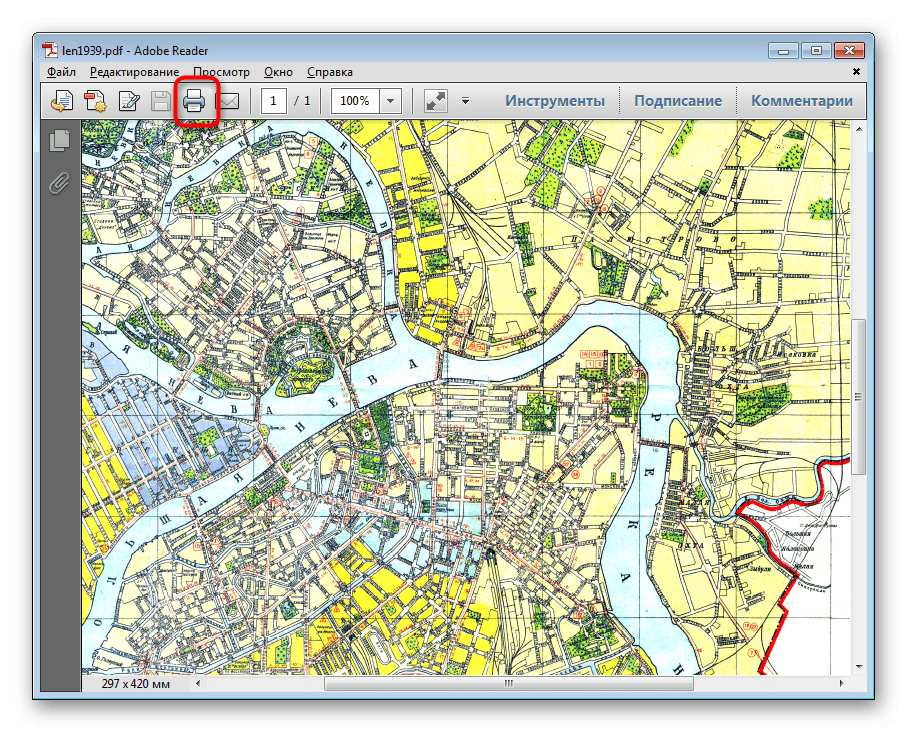Click the Open file toolbar icon
The width and height of the screenshot is (907, 732).
click(62, 101)
